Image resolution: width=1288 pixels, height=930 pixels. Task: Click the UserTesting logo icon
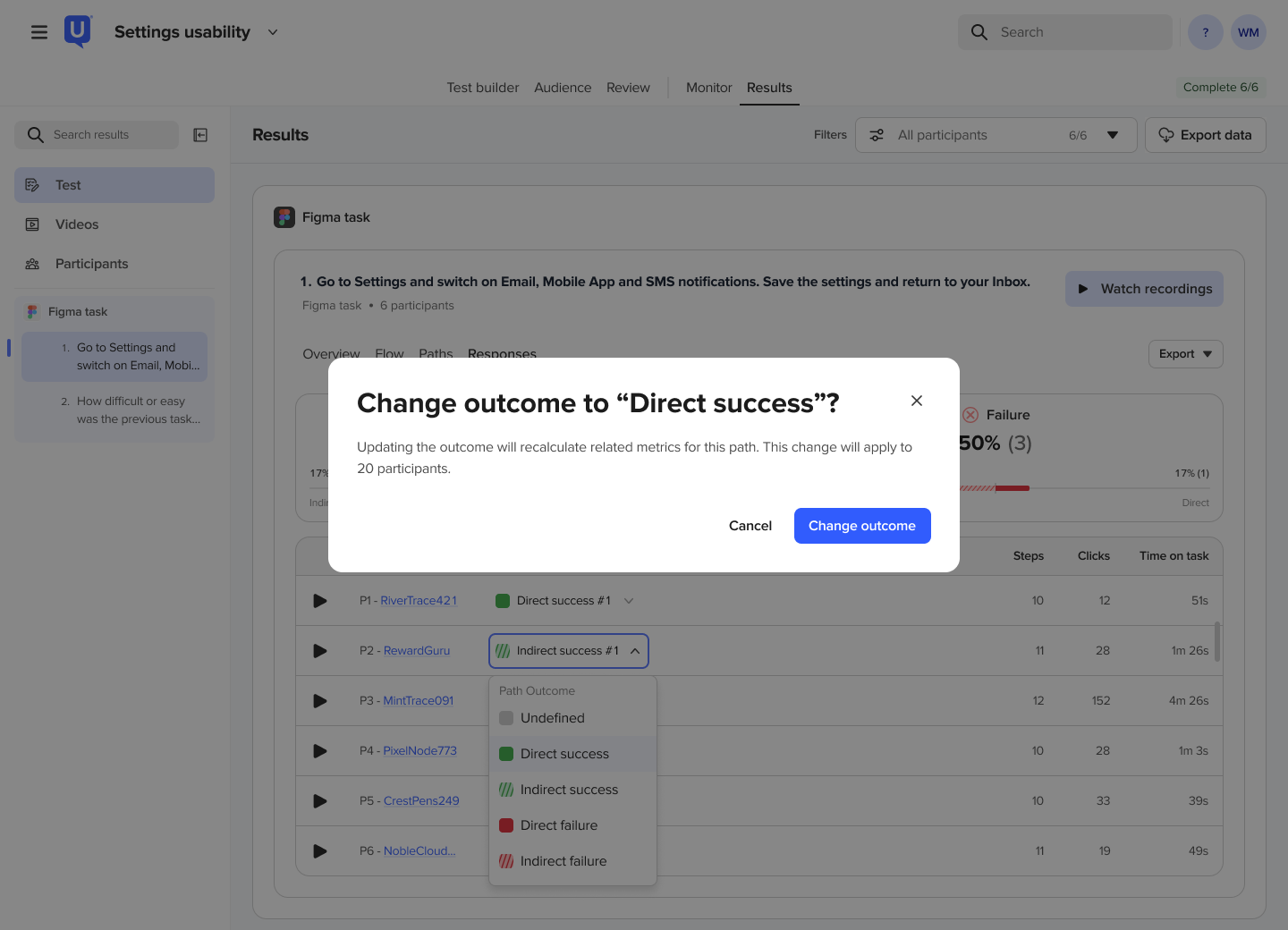pos(78,32)
